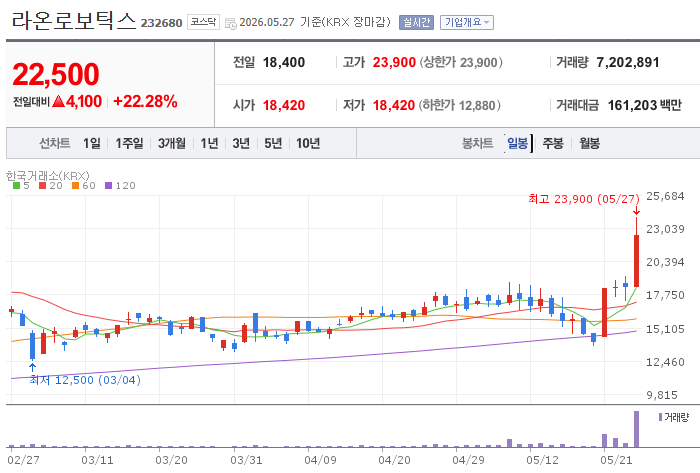
Task: Click the 거래량 7,202,891 volume value
Action: click(x=628, y=62)
